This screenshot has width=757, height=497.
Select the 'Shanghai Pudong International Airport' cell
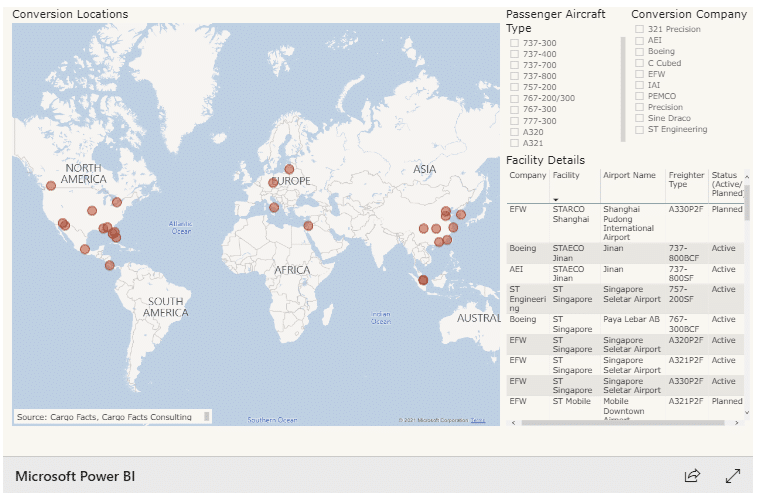[x=633, y=223]
